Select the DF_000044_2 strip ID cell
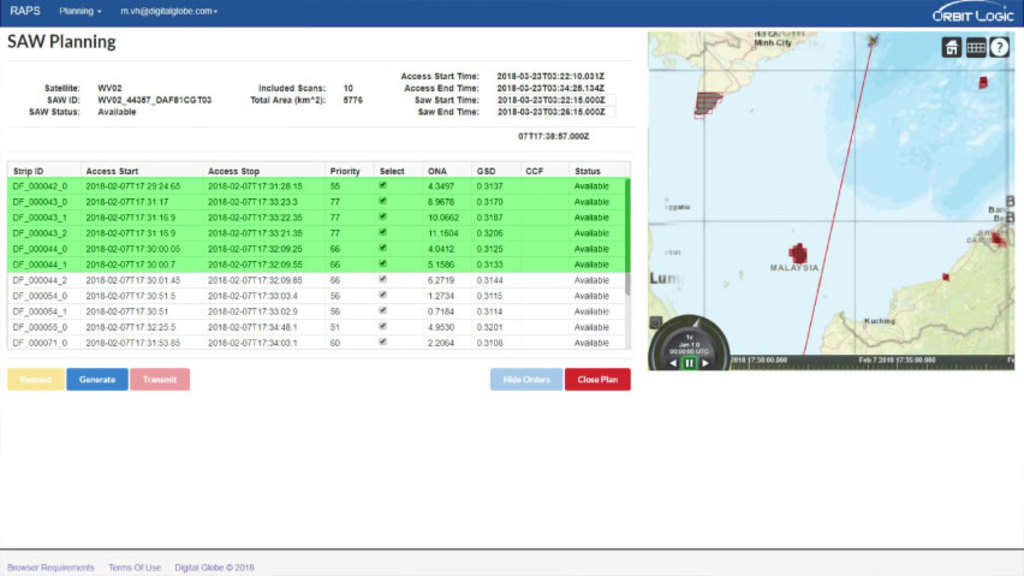This screenshot has width=1024, height=576. (x=40, y=280)
